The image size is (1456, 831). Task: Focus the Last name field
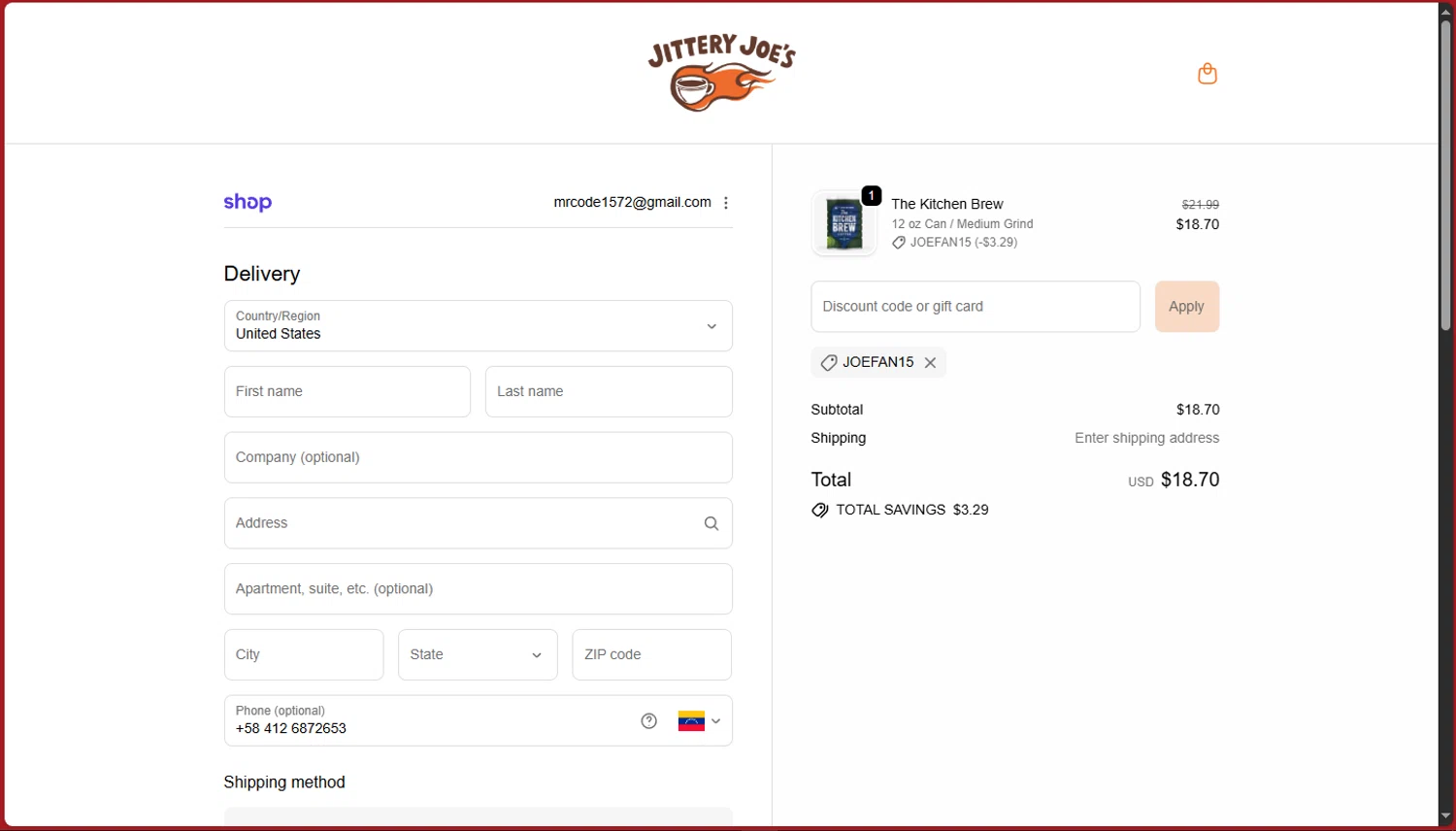[609, 391]
